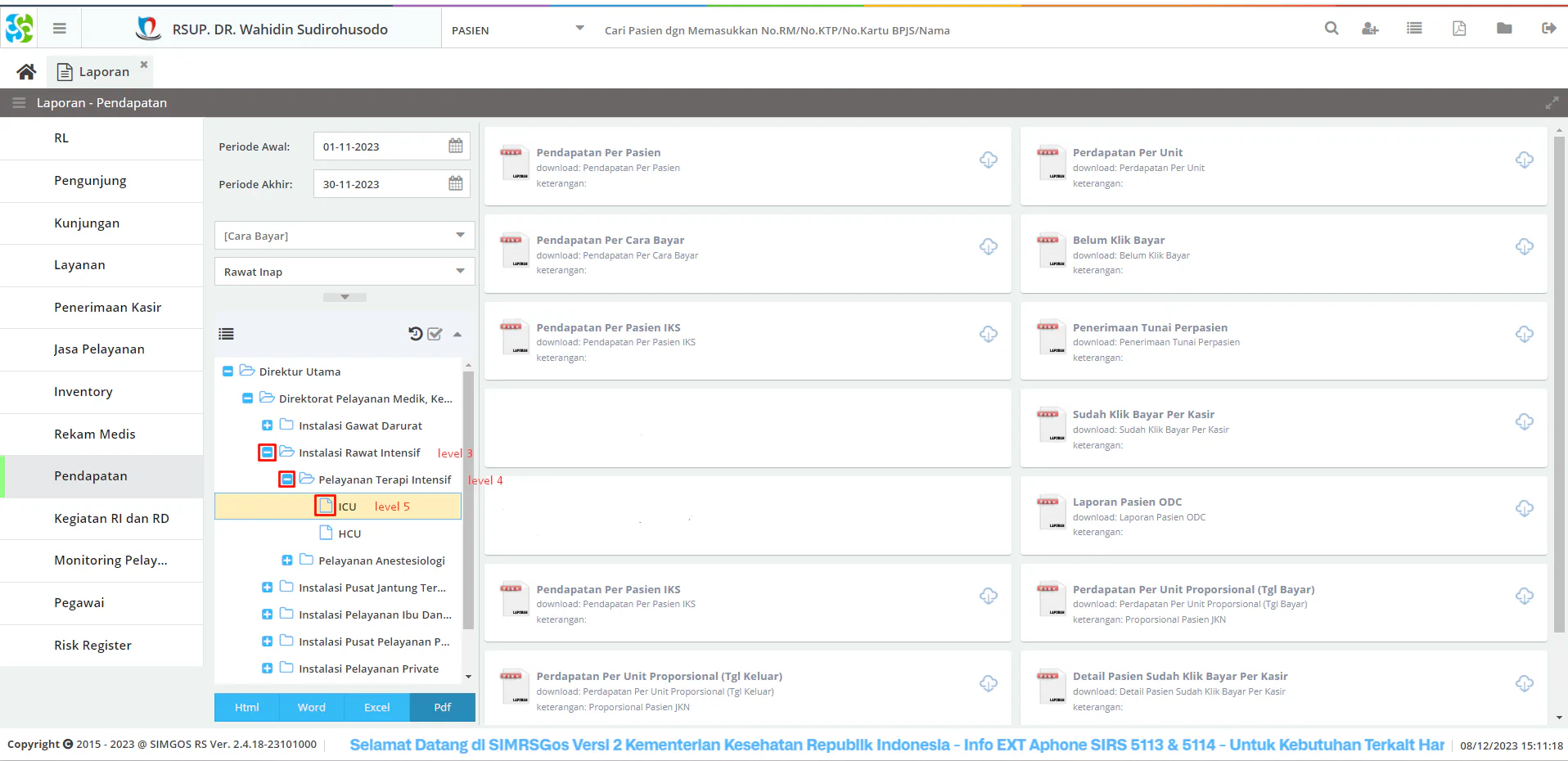Download Penerimaan Tunai Perpasien report
The height and width of the screenshot is (761, 1568).
[x=1525, y=334]
